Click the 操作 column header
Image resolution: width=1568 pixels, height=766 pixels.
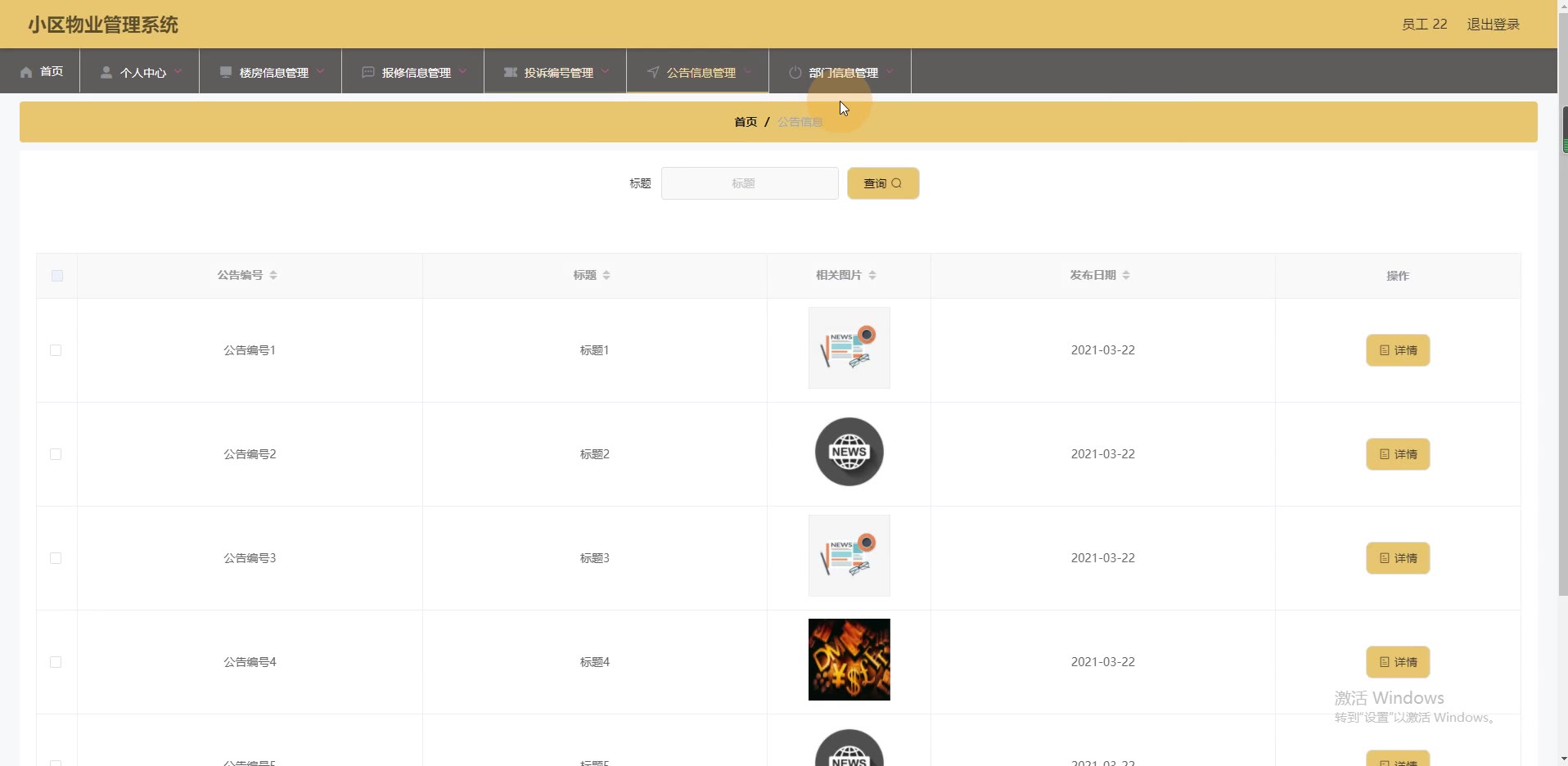1398,276
